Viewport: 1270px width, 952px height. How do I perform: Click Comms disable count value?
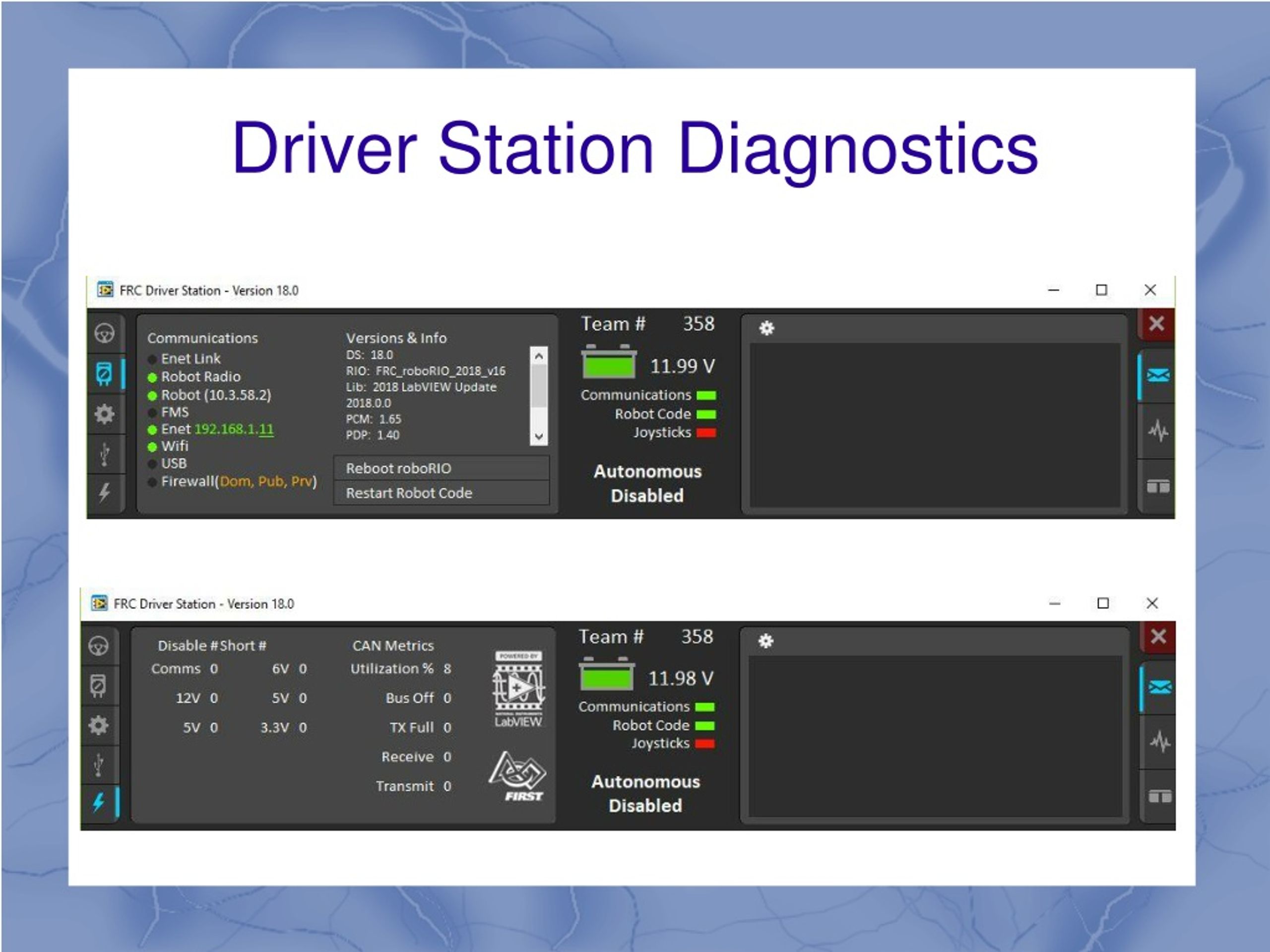[x=214, y=669]
